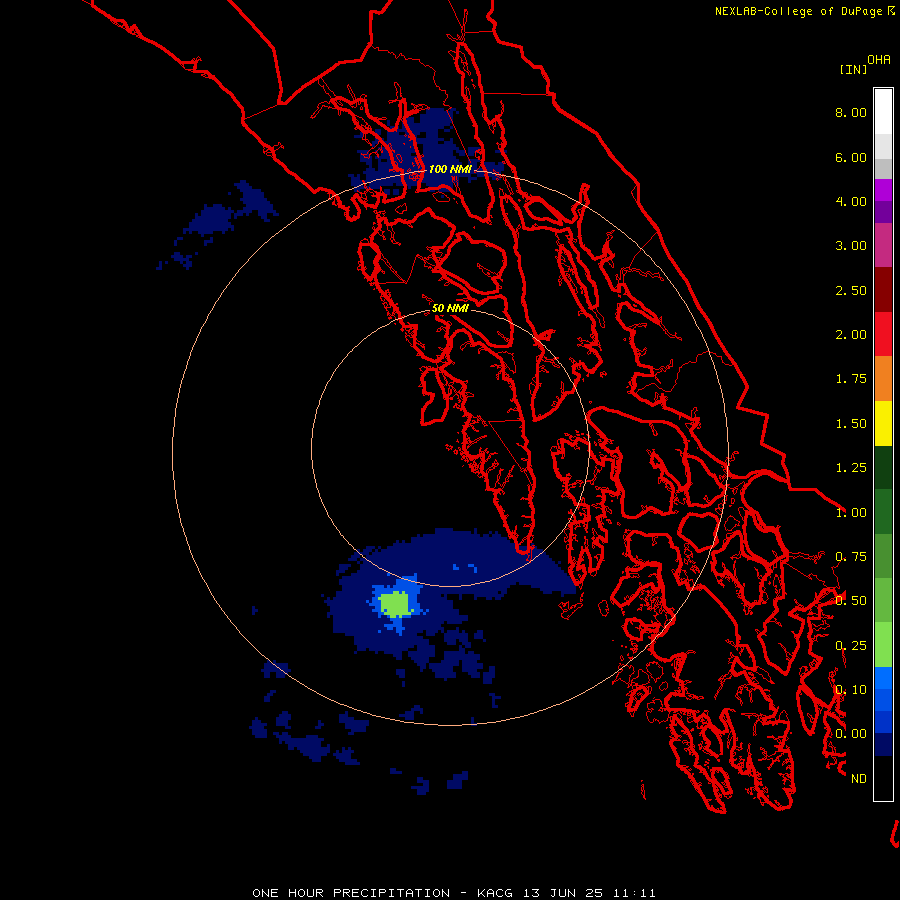This screenshot has height=900, width=900.
Task: Click the light green precipitation cell on the map
Action: 395,603
